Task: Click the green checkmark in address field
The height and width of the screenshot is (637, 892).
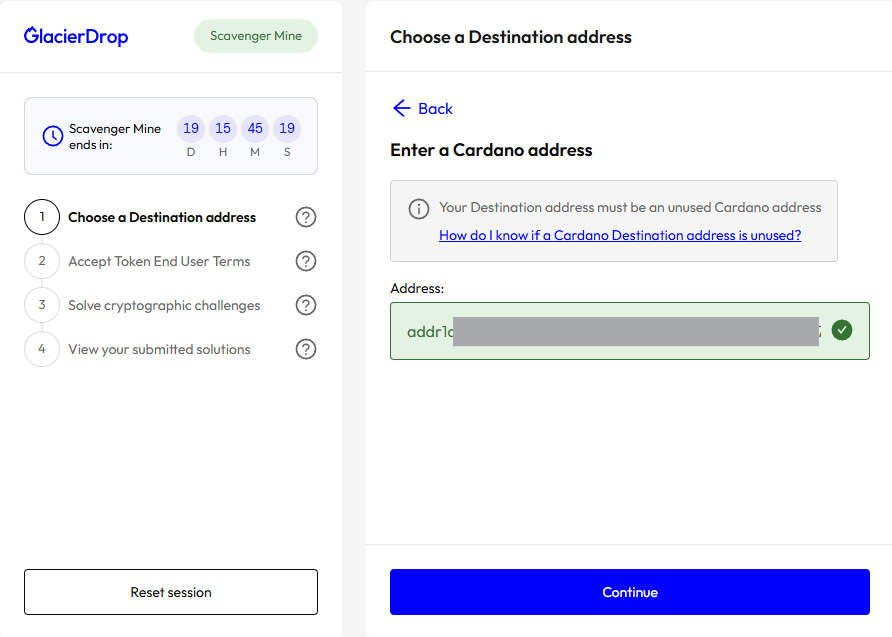Action: coord(842,331)
